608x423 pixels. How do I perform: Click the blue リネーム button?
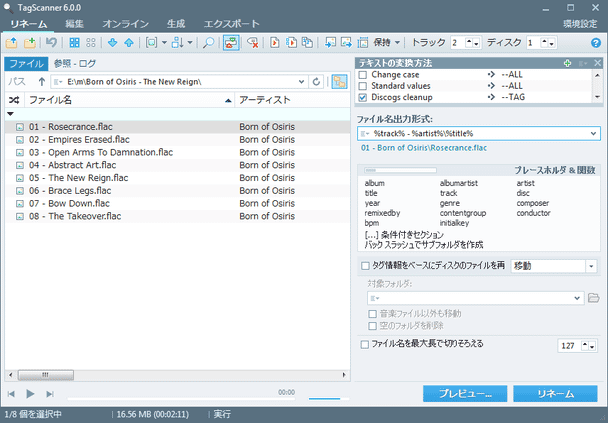tap(555, 394)
